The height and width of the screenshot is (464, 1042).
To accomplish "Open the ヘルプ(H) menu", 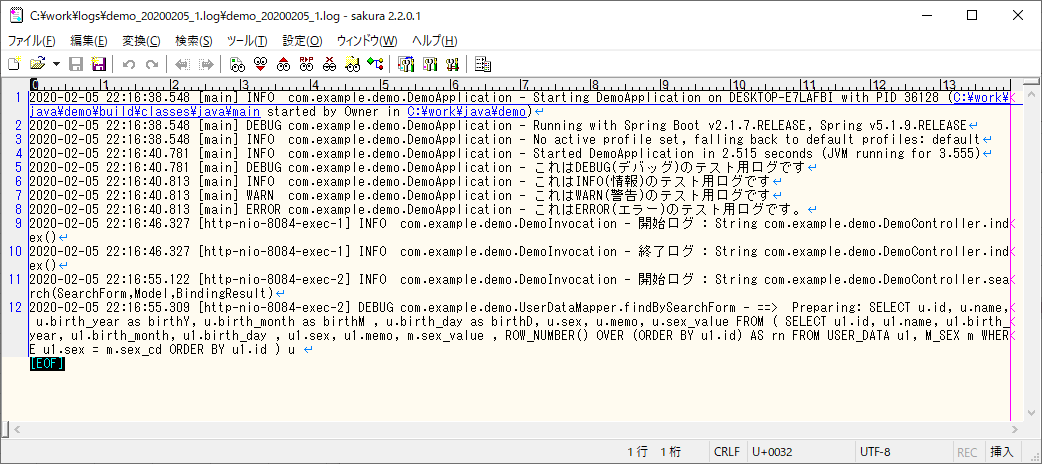I will pyautogui.click(x=435, y=41).
